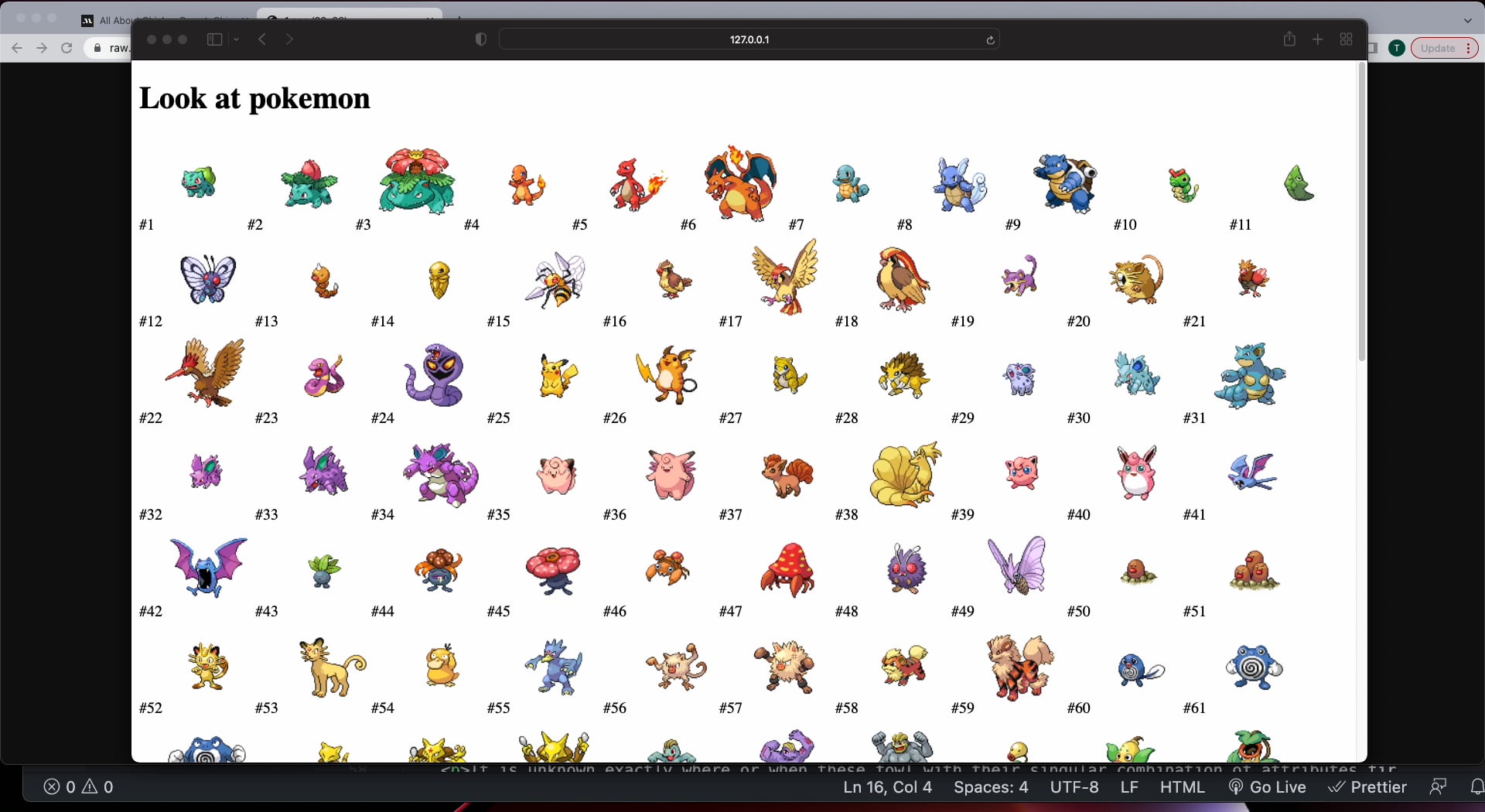This screenshot has height=812, width=1485.
Task: Share the page using the share icon
Action: [x=1289, y=39]
